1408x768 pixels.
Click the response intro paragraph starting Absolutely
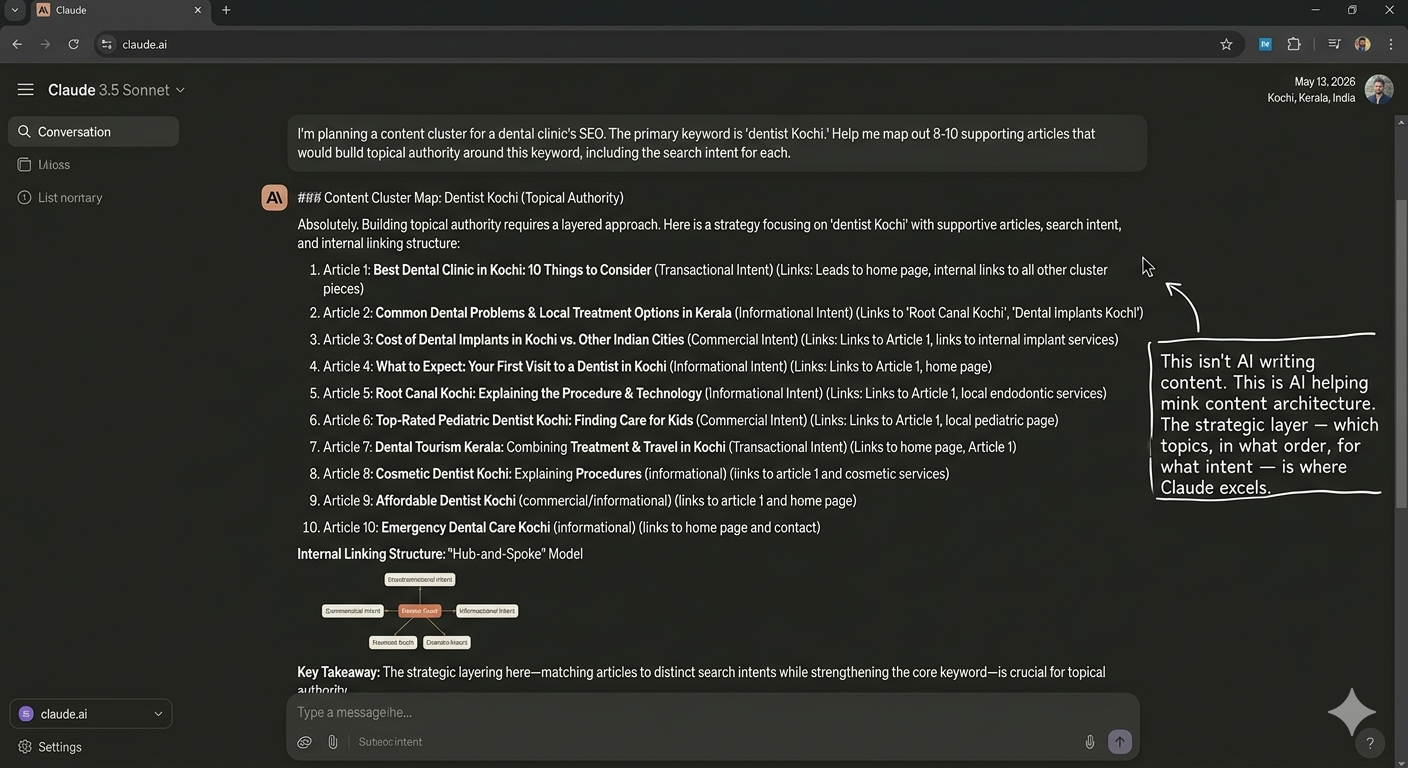[709, 234]
